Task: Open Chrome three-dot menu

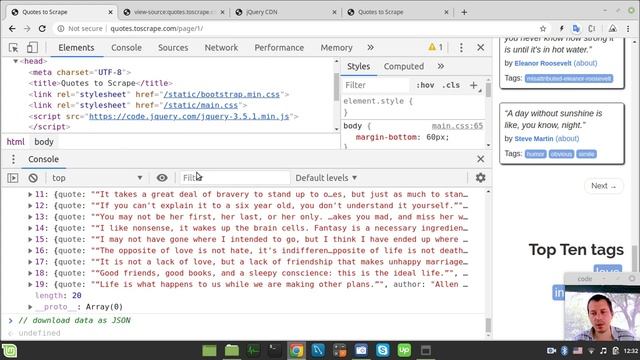Action: coord(628,29)
